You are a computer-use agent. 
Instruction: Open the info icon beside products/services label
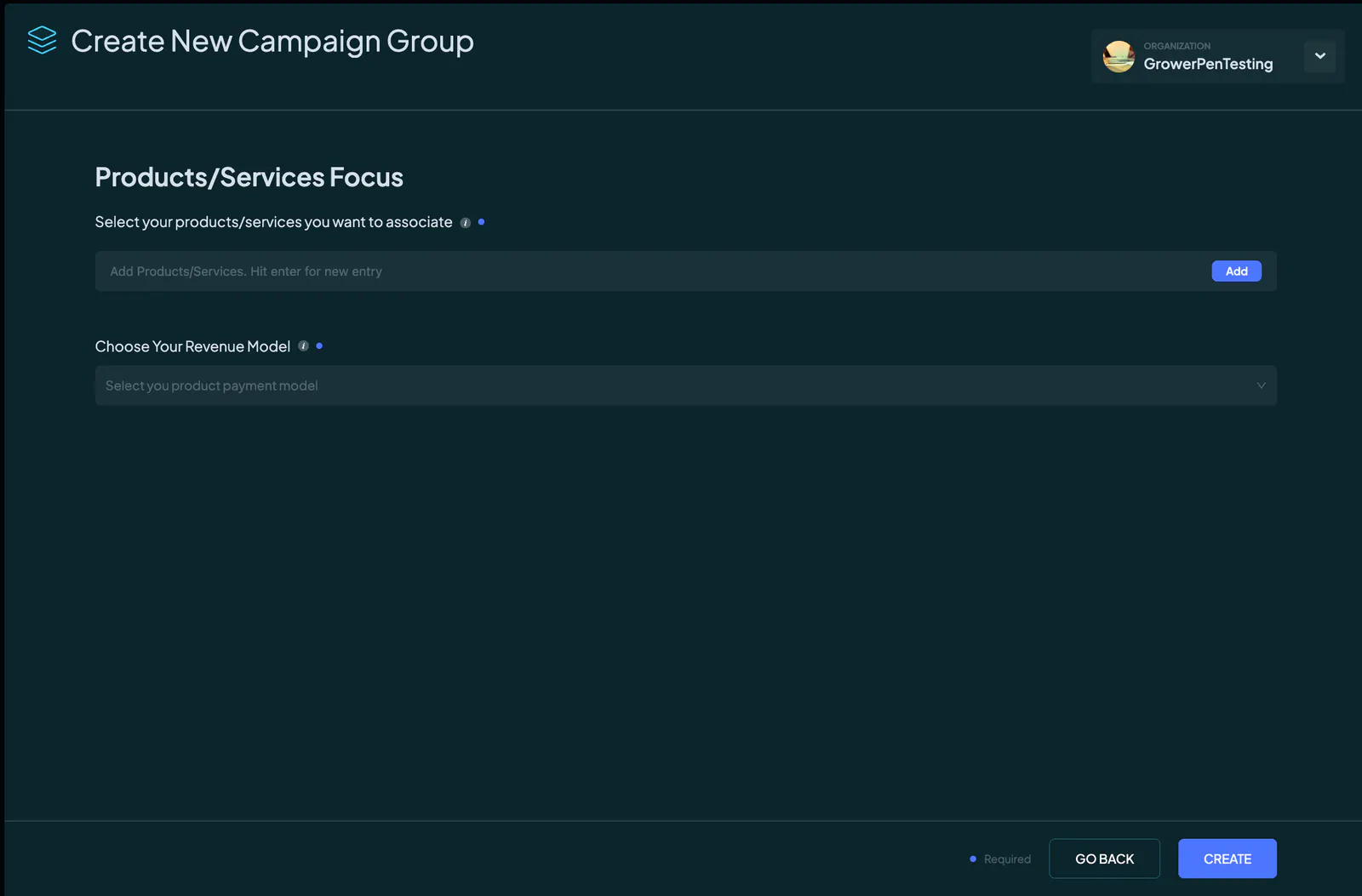click(x=466, y=223)
